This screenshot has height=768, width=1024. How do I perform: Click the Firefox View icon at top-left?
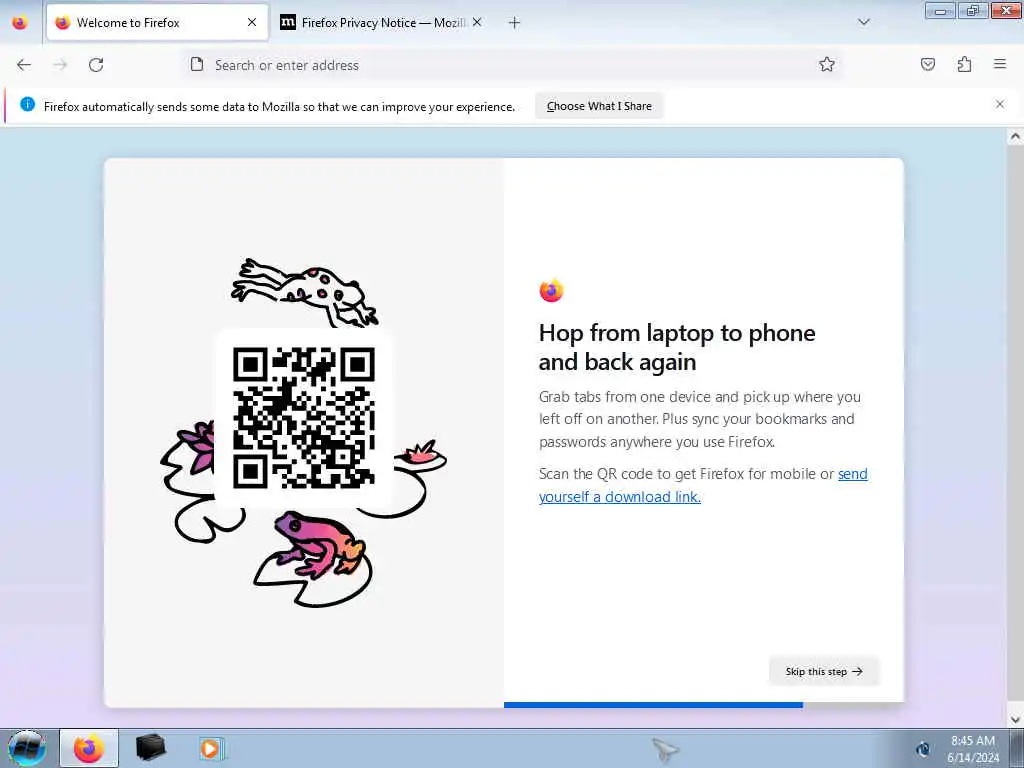tap(20, 23)
